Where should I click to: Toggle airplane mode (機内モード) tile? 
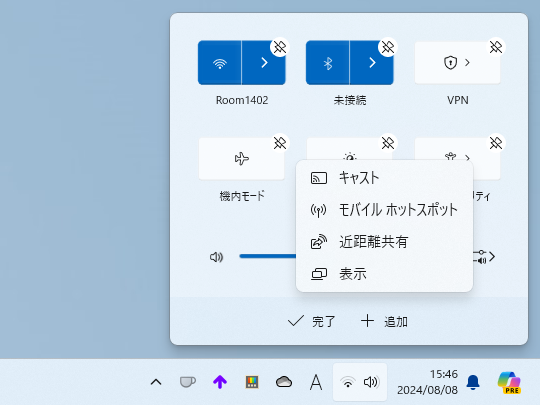pyautogui.click(x=241, y=159)
